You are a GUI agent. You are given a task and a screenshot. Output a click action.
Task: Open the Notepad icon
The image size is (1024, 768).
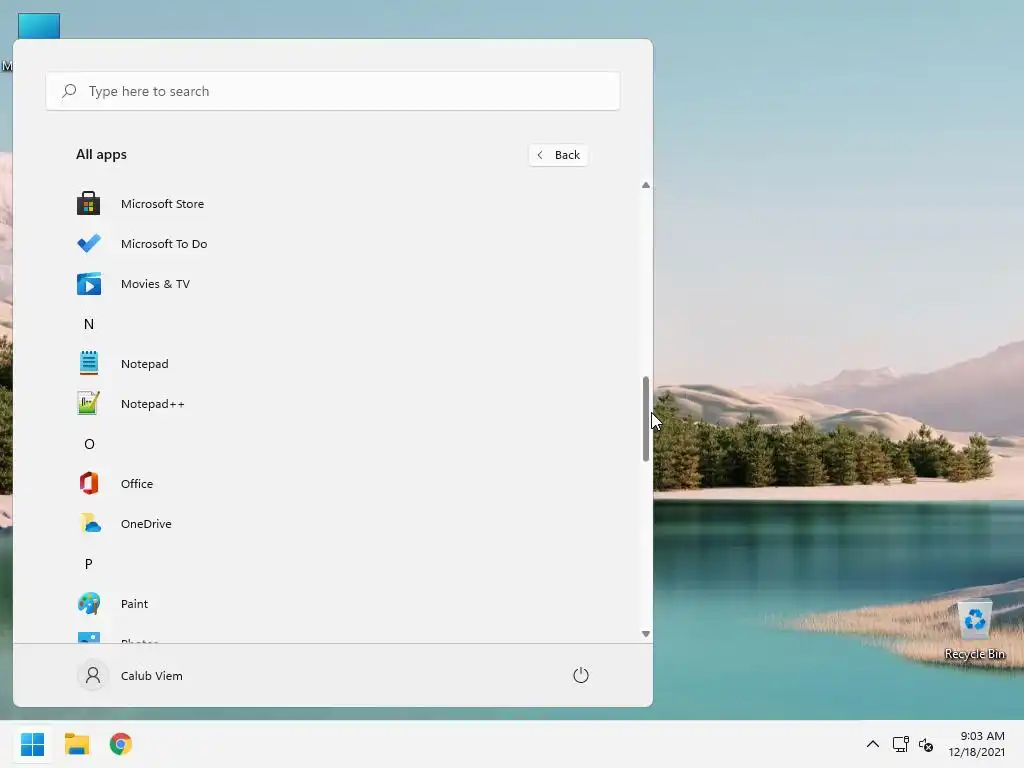(x=89, y=363)
